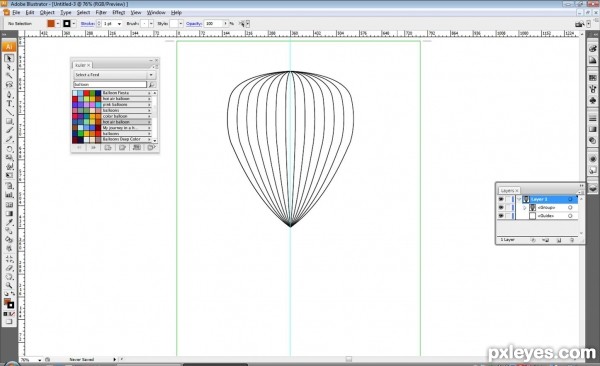Select the Pencil tool
Viewport: 600px width, 366px height.
pos(9,139)
